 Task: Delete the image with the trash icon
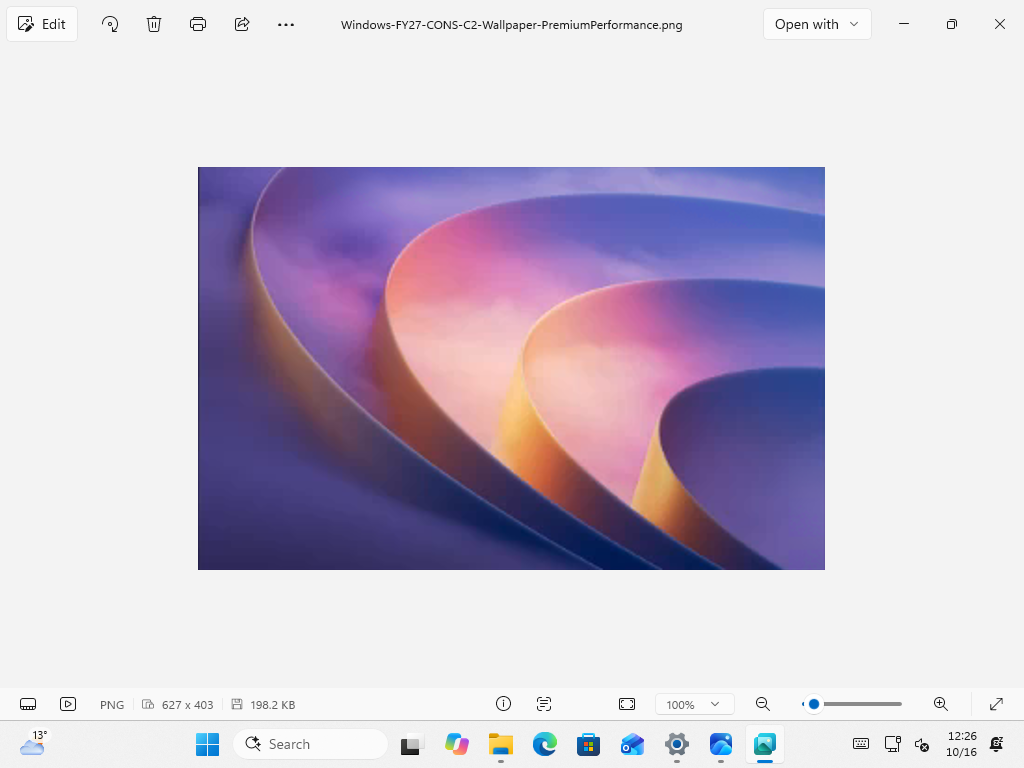pos(153,24)
